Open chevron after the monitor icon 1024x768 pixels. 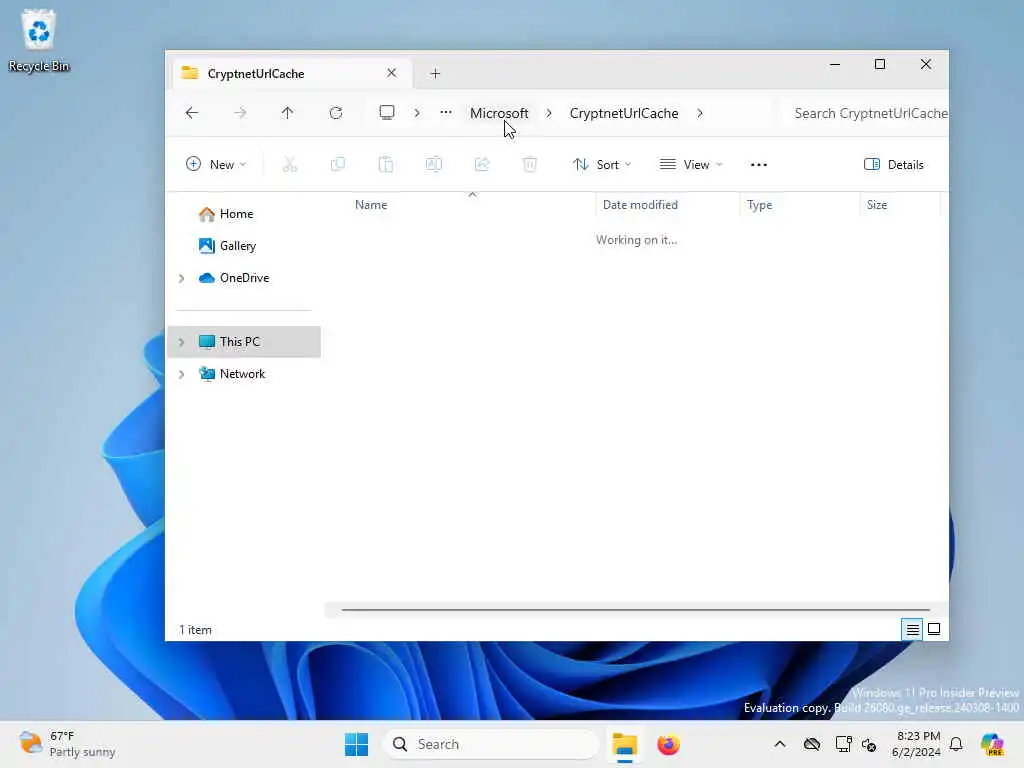[x=417, y=113]
